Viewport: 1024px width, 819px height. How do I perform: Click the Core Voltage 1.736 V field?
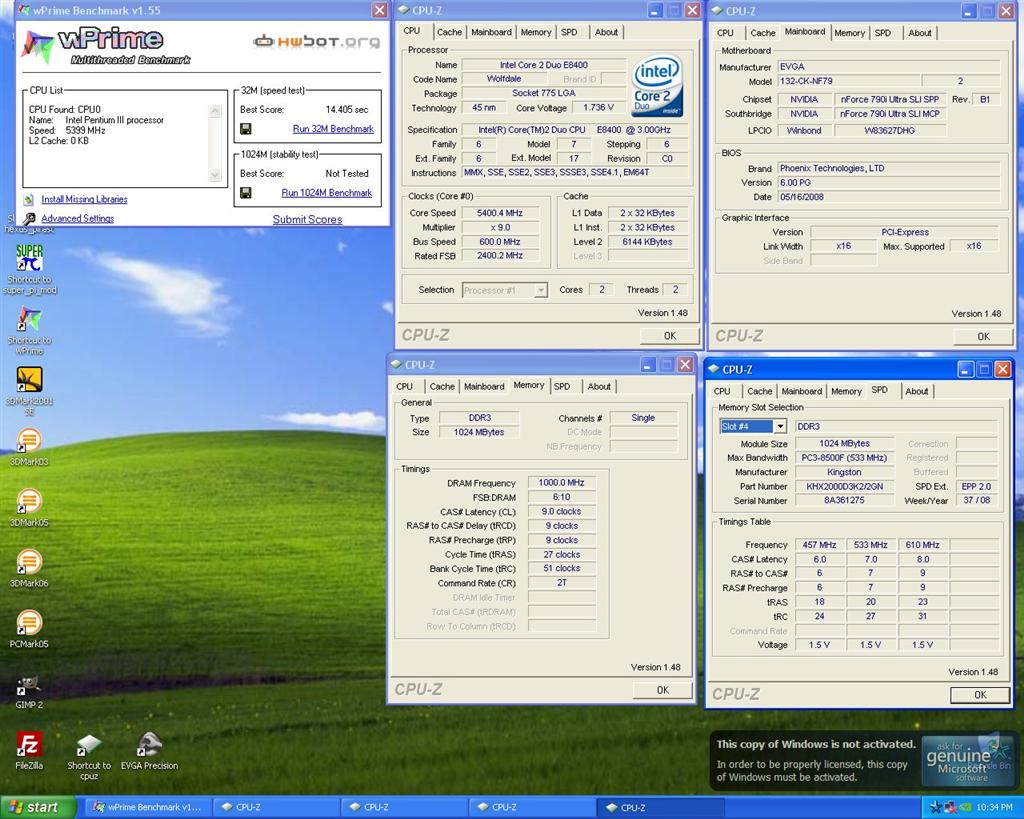coord(599,108)
